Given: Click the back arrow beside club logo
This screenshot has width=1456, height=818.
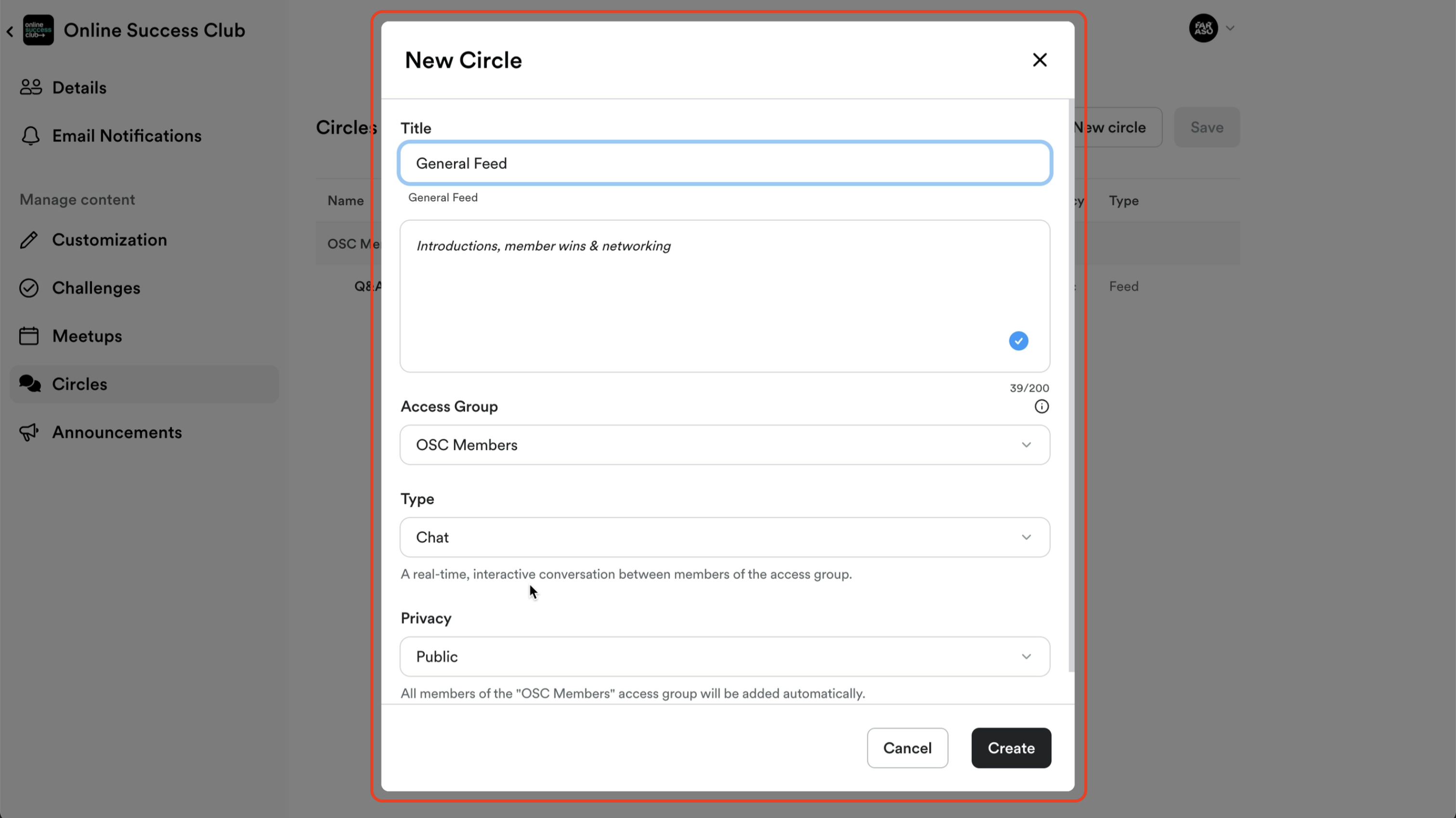Looking at the screenshot, I should (10, 32).
